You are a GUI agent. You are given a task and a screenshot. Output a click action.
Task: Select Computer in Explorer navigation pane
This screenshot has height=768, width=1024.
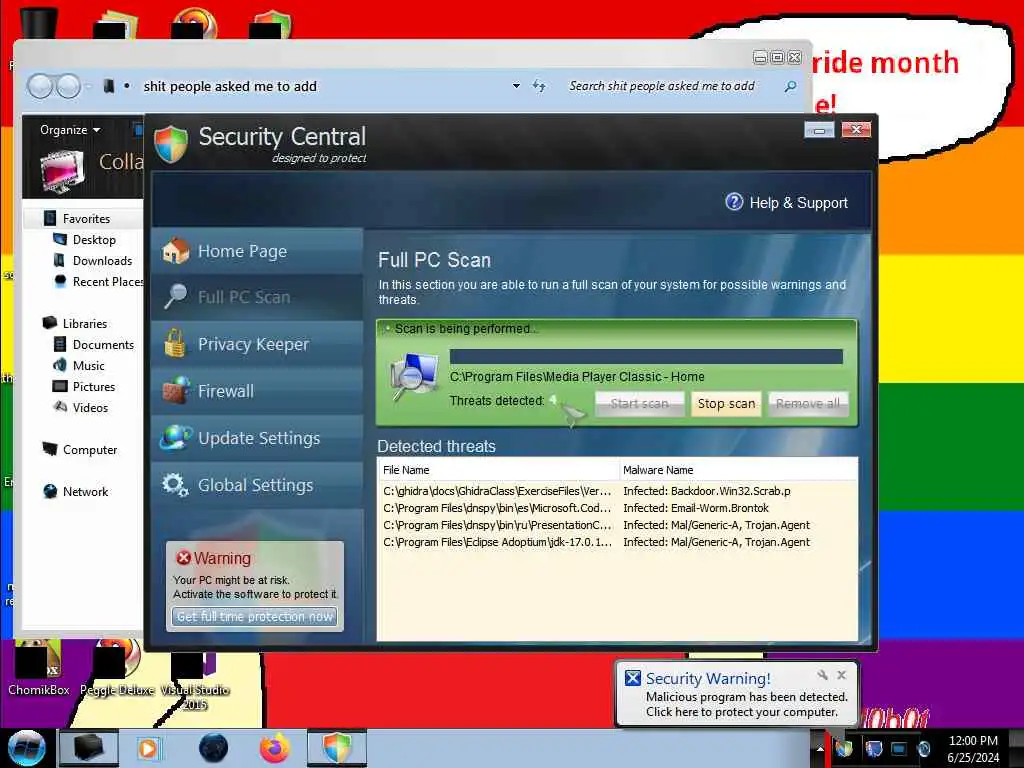tap(89, 450)
